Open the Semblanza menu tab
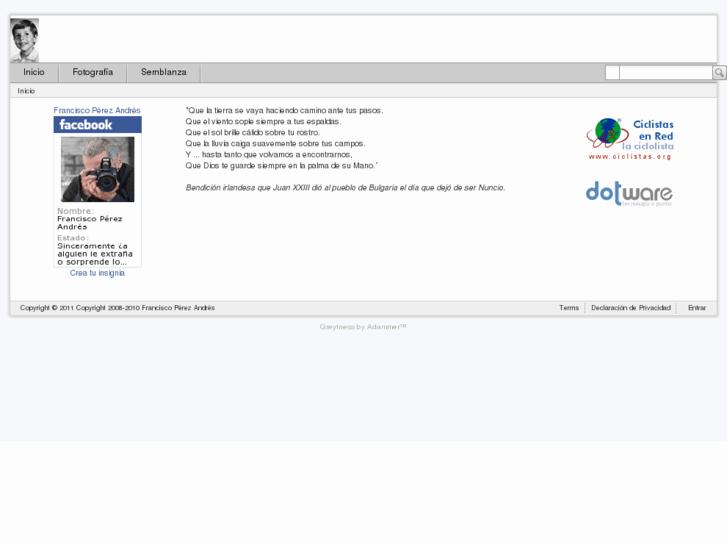727x545 pixels. tap(164, 72)
